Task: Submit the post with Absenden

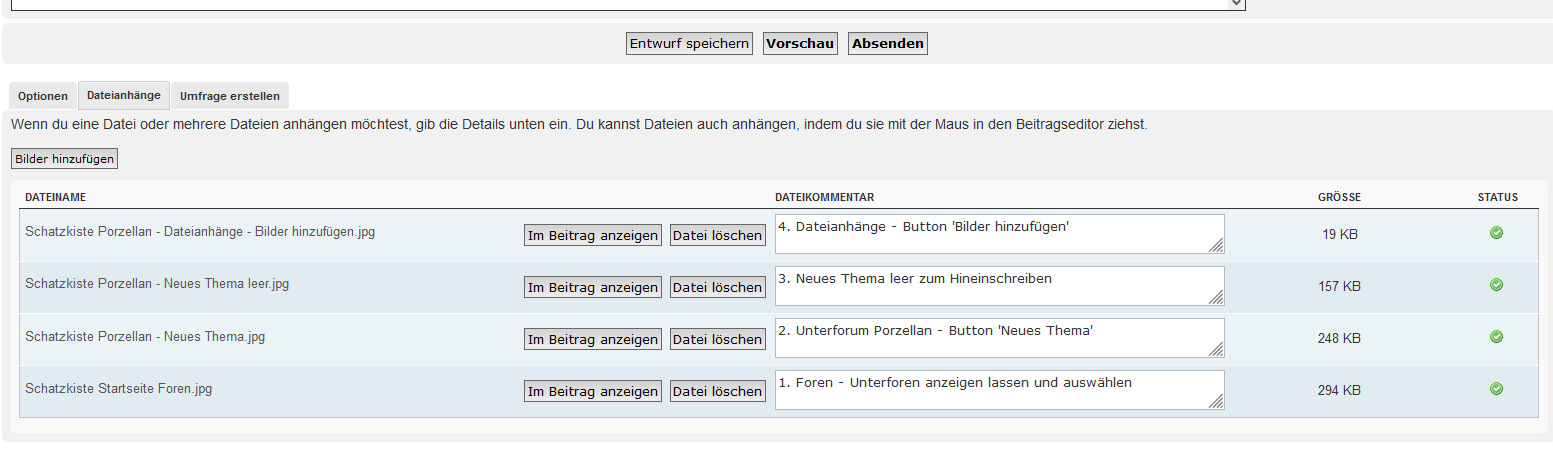Action: pyautogui.click(x=888, y=44)
